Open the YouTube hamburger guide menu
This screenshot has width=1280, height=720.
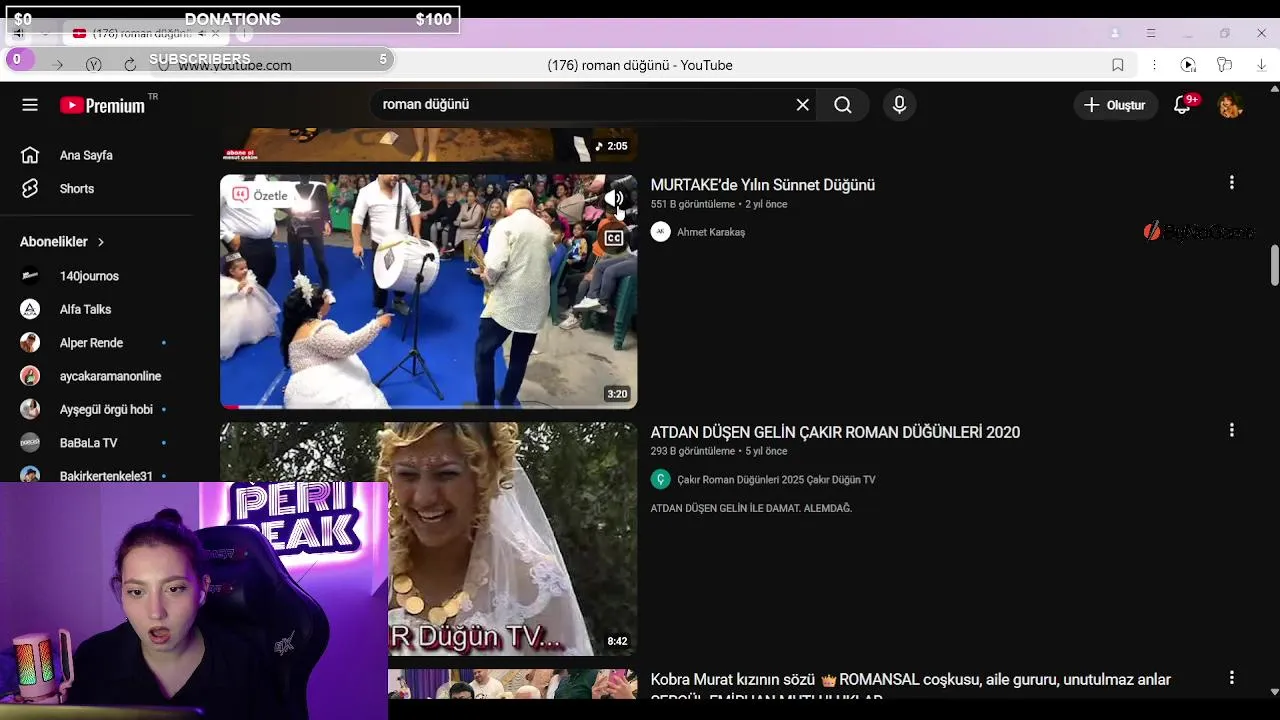[30, 105]
